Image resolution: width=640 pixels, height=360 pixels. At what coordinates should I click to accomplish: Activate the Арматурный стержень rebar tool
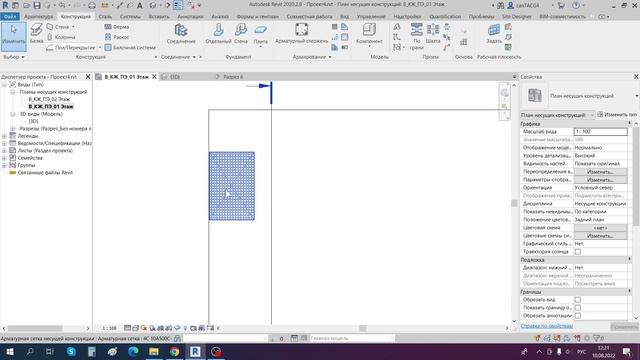click(301, 33)
